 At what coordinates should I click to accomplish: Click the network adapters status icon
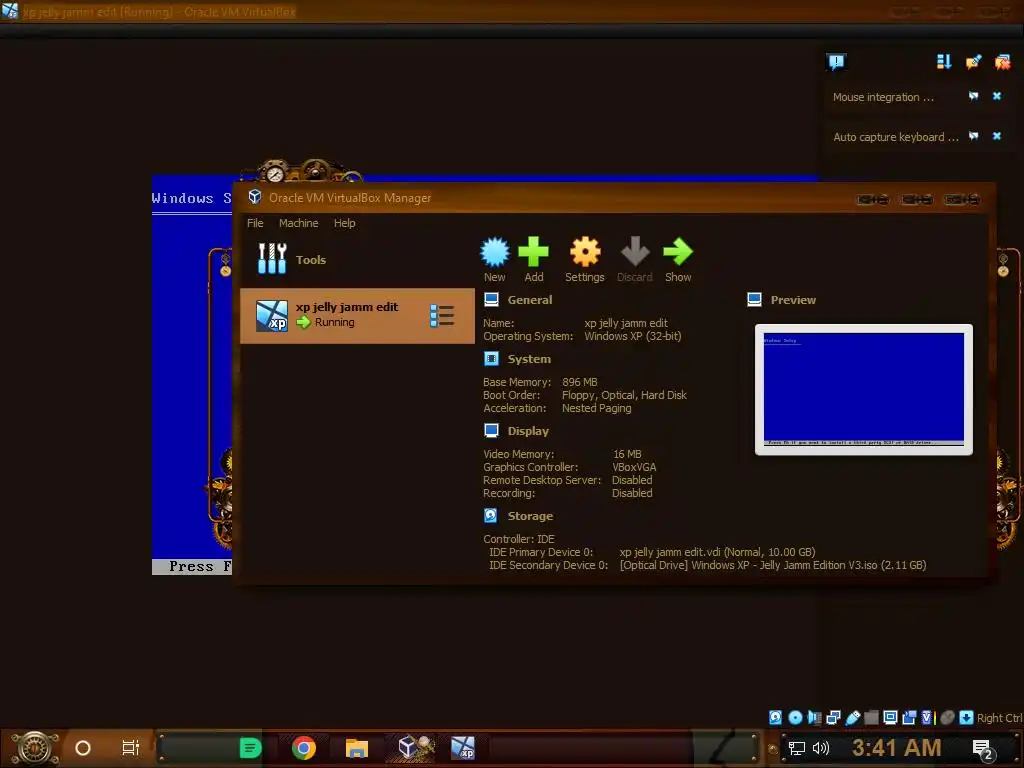[x=833, y=717]
